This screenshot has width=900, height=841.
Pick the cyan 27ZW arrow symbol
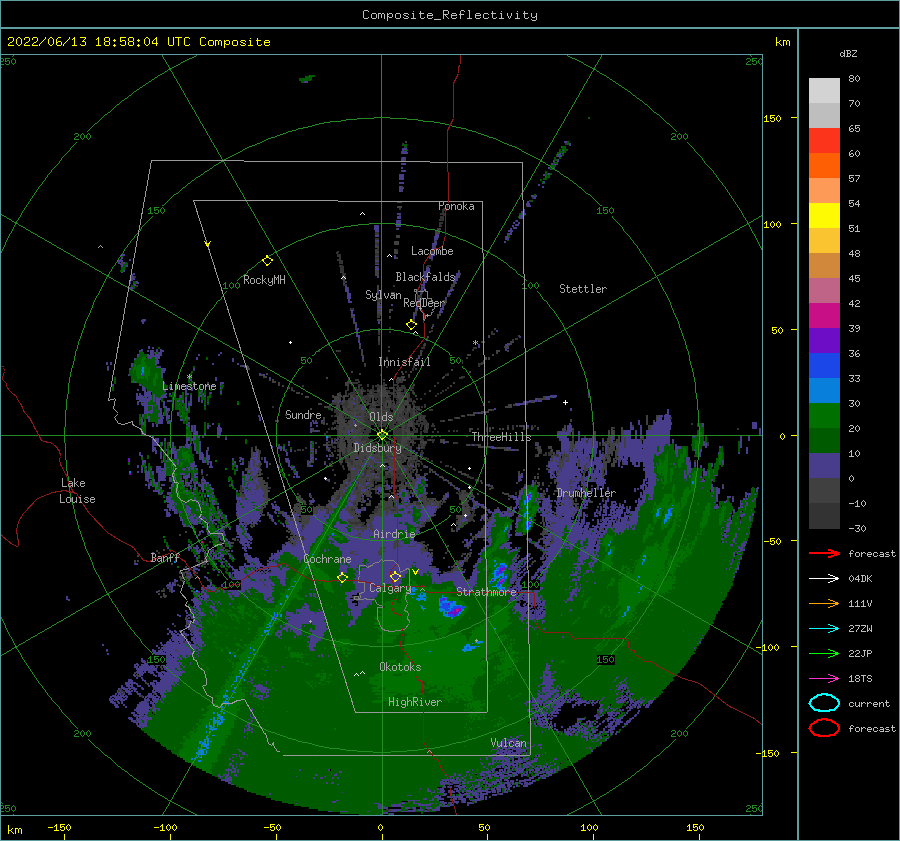tap(824, 629)
